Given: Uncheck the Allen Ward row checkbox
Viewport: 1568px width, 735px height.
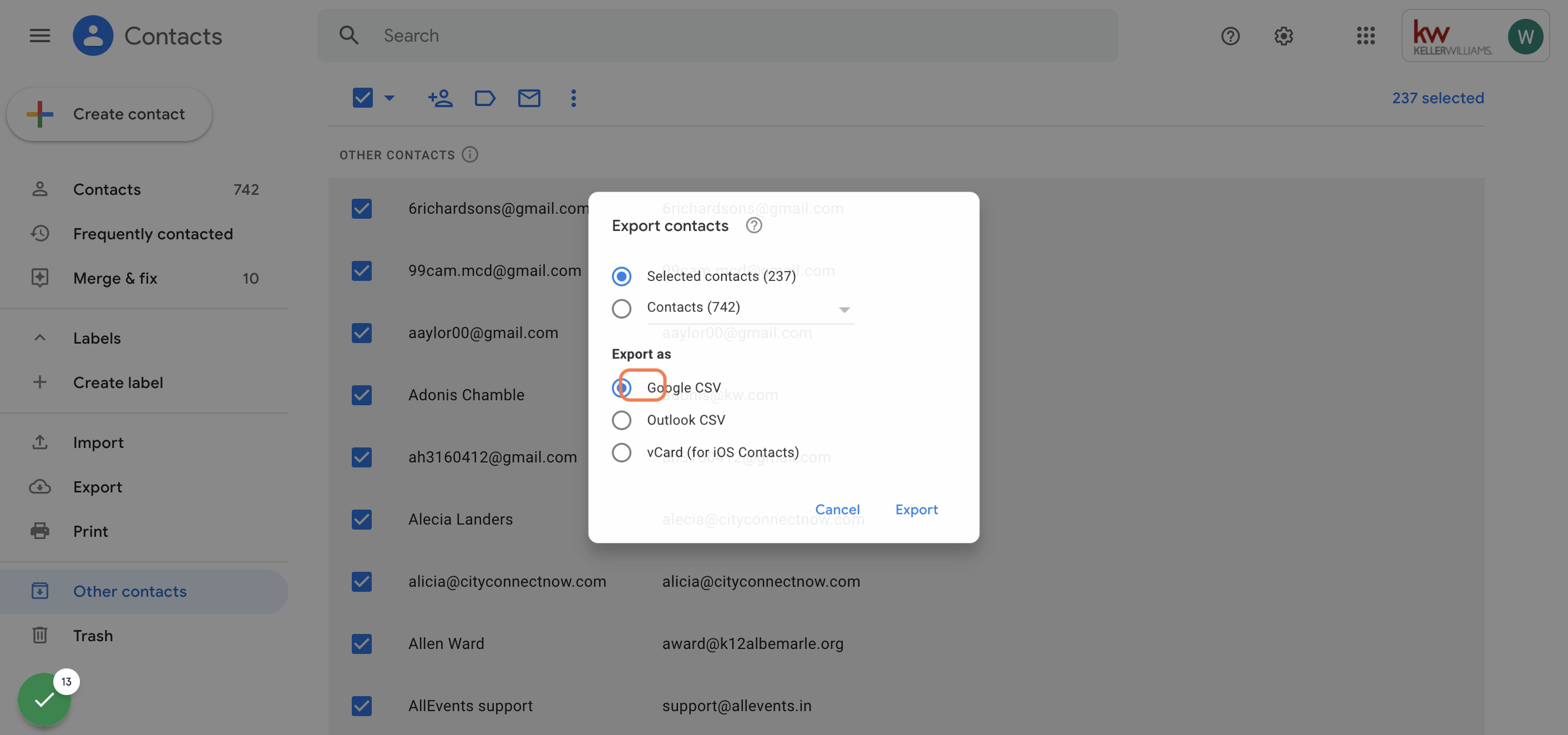Looking at the screenshot, I should click(x=362, y=643).
